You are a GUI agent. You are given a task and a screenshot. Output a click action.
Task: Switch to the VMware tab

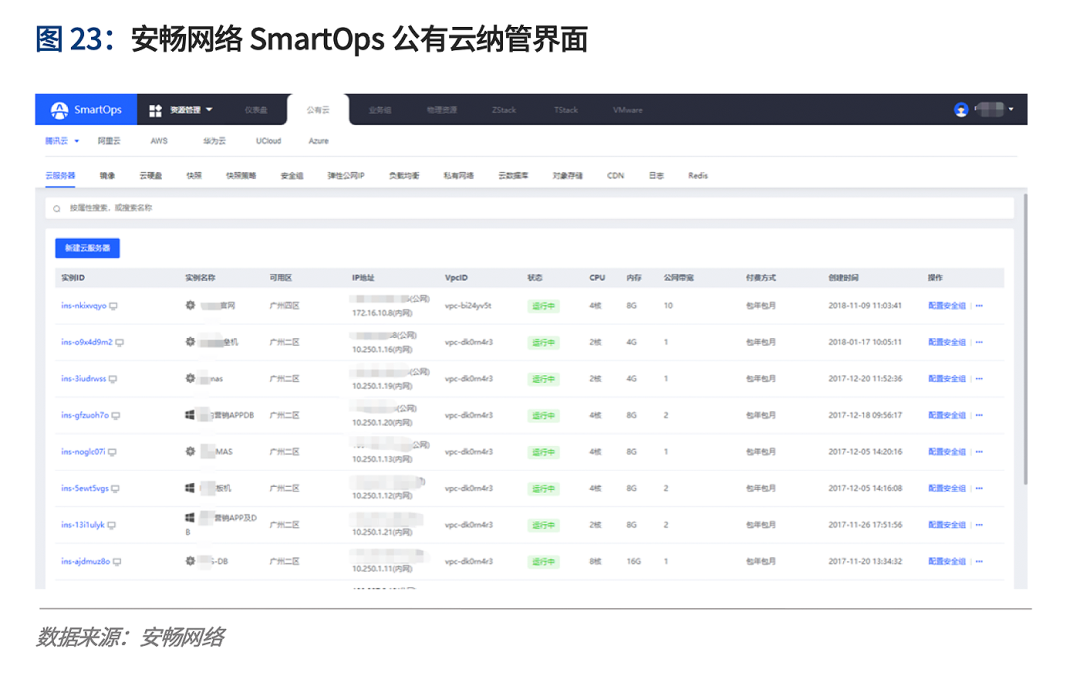[627, 110]
